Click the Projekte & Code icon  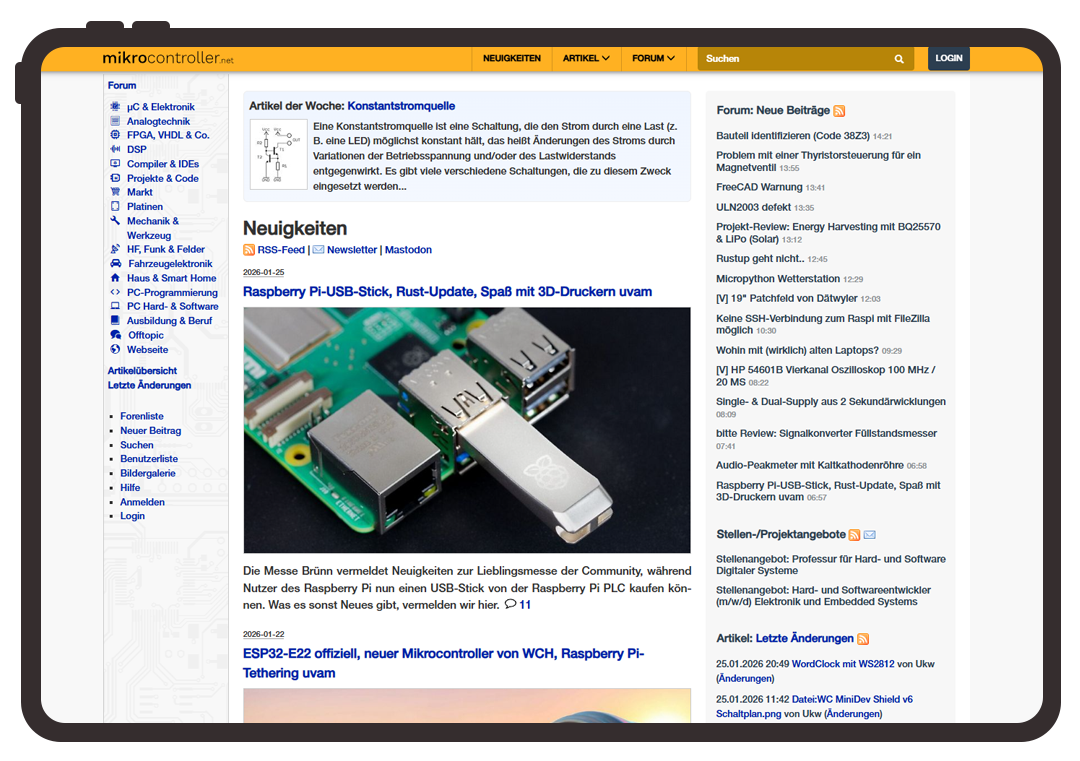pyautogui.click(x=115, y=178)
